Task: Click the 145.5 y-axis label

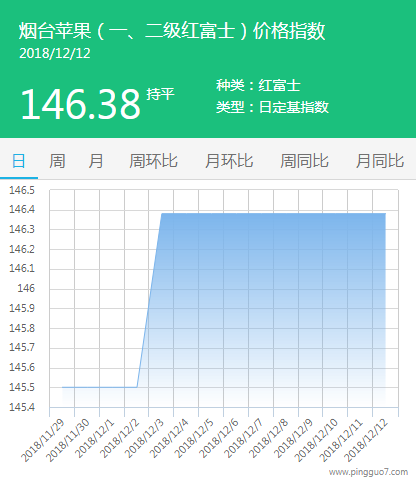Action: pyautogui.click(x=22, y=387)
